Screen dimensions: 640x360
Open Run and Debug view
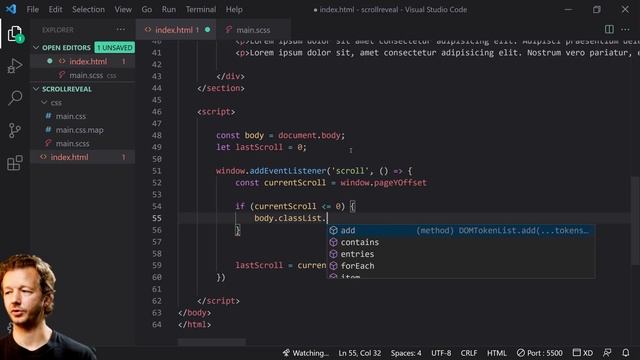point(15,66)
